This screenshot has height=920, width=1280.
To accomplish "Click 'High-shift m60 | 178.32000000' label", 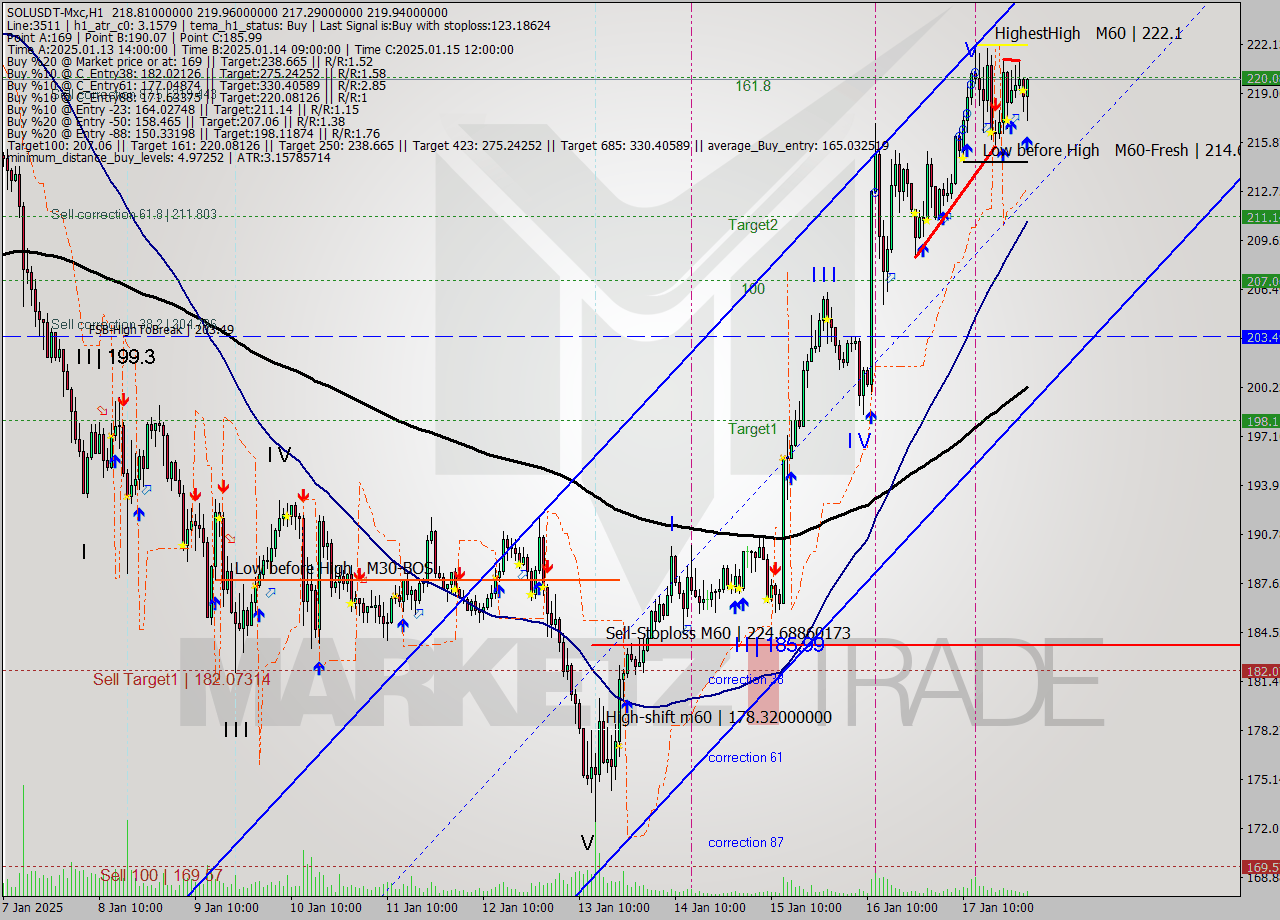I will click(x=718, y=717).
